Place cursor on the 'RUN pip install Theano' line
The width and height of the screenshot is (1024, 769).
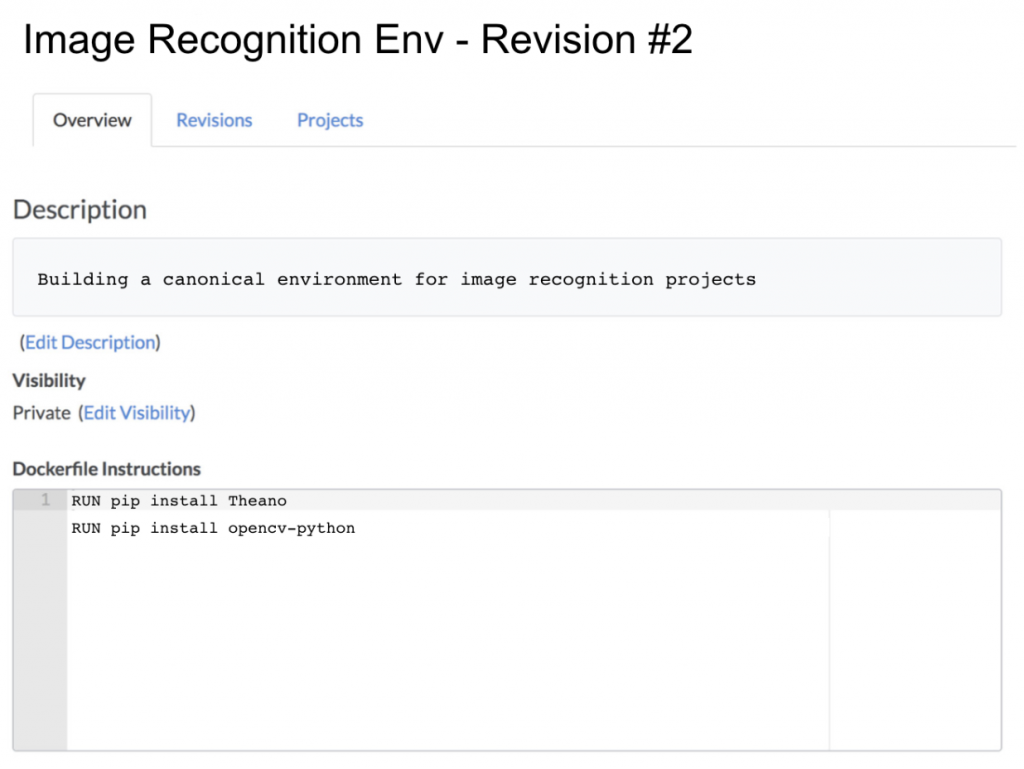[x=178, y=501]
